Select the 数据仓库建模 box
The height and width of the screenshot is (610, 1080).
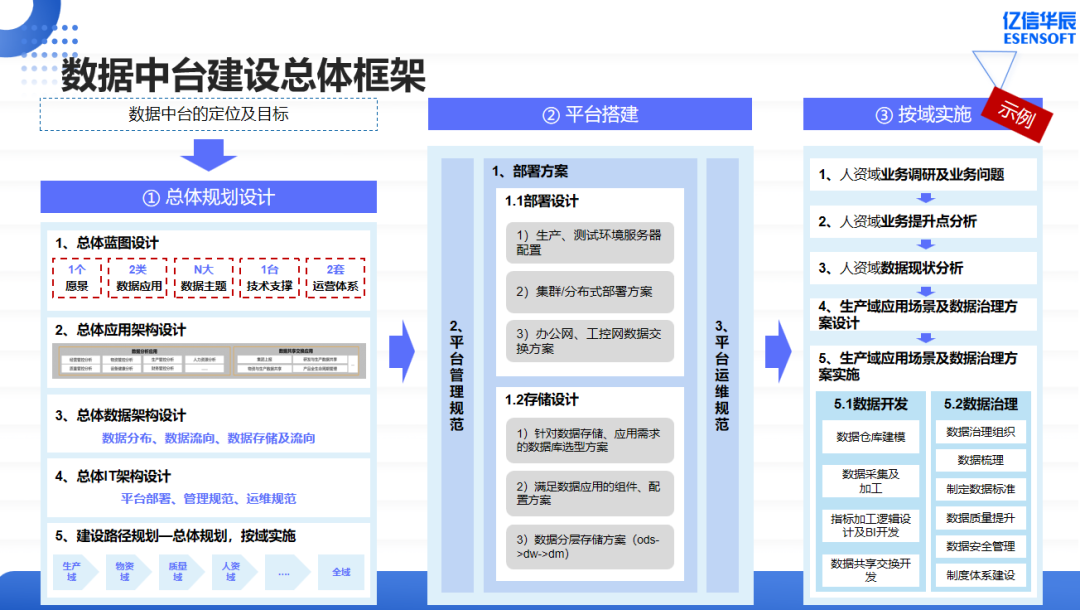pos(871,437)
